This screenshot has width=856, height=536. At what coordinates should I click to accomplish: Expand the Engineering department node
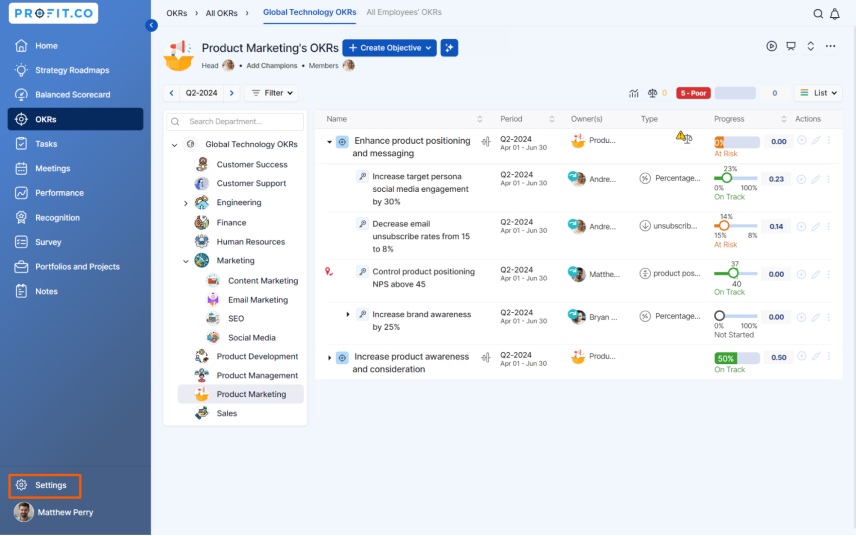pos(186,203)
